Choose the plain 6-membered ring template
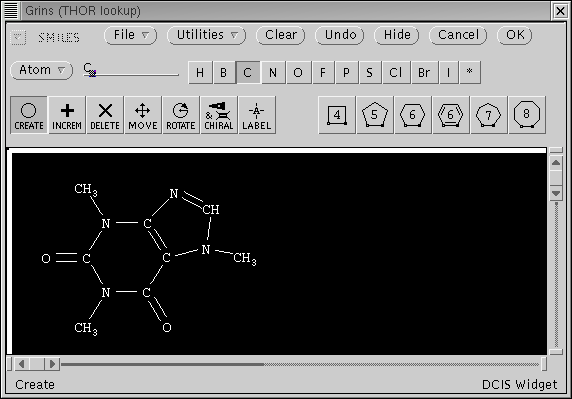 pos(413,115)
